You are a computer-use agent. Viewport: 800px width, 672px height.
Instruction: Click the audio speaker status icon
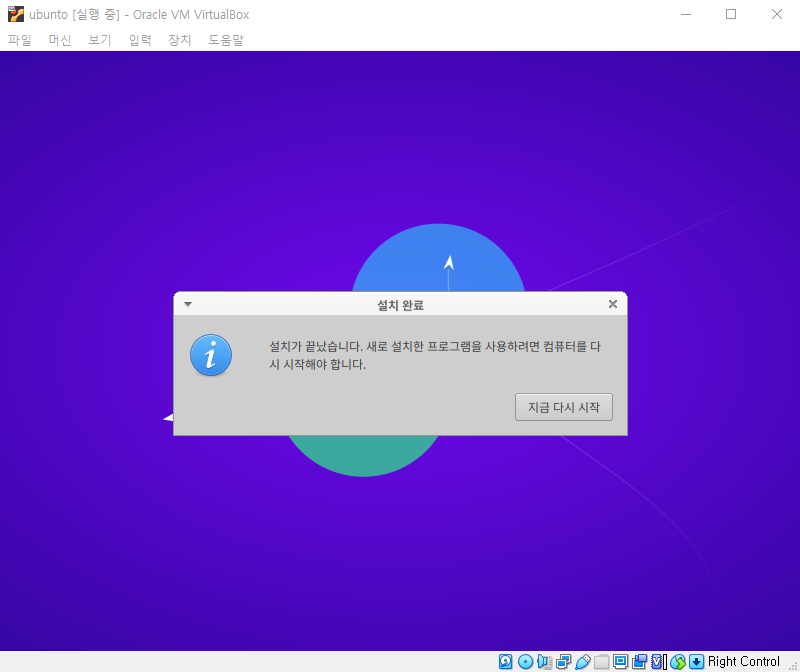click(x=544, y=662)
